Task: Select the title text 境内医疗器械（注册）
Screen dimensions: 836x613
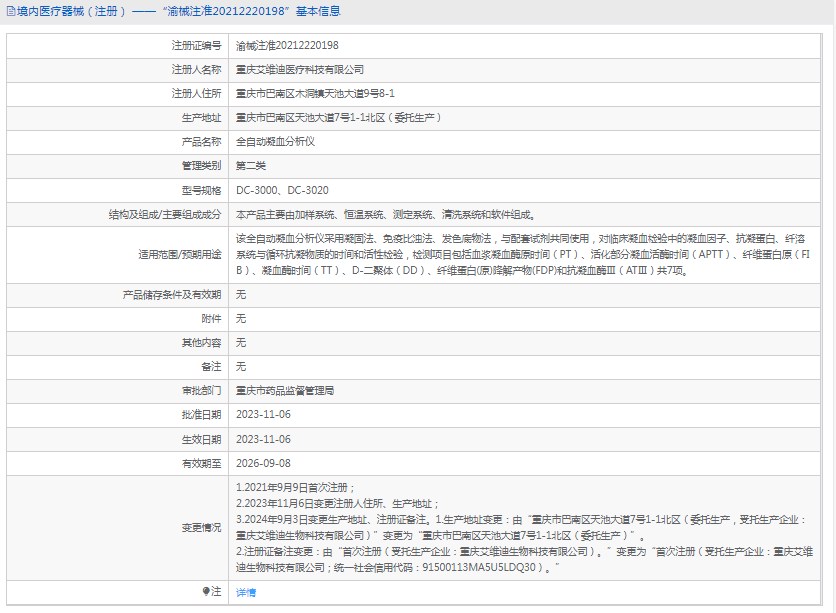Action: [x=71, y=11]
